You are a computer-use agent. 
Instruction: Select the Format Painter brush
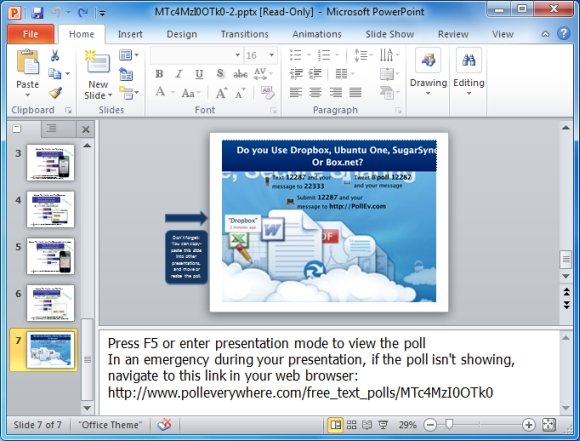55,92
